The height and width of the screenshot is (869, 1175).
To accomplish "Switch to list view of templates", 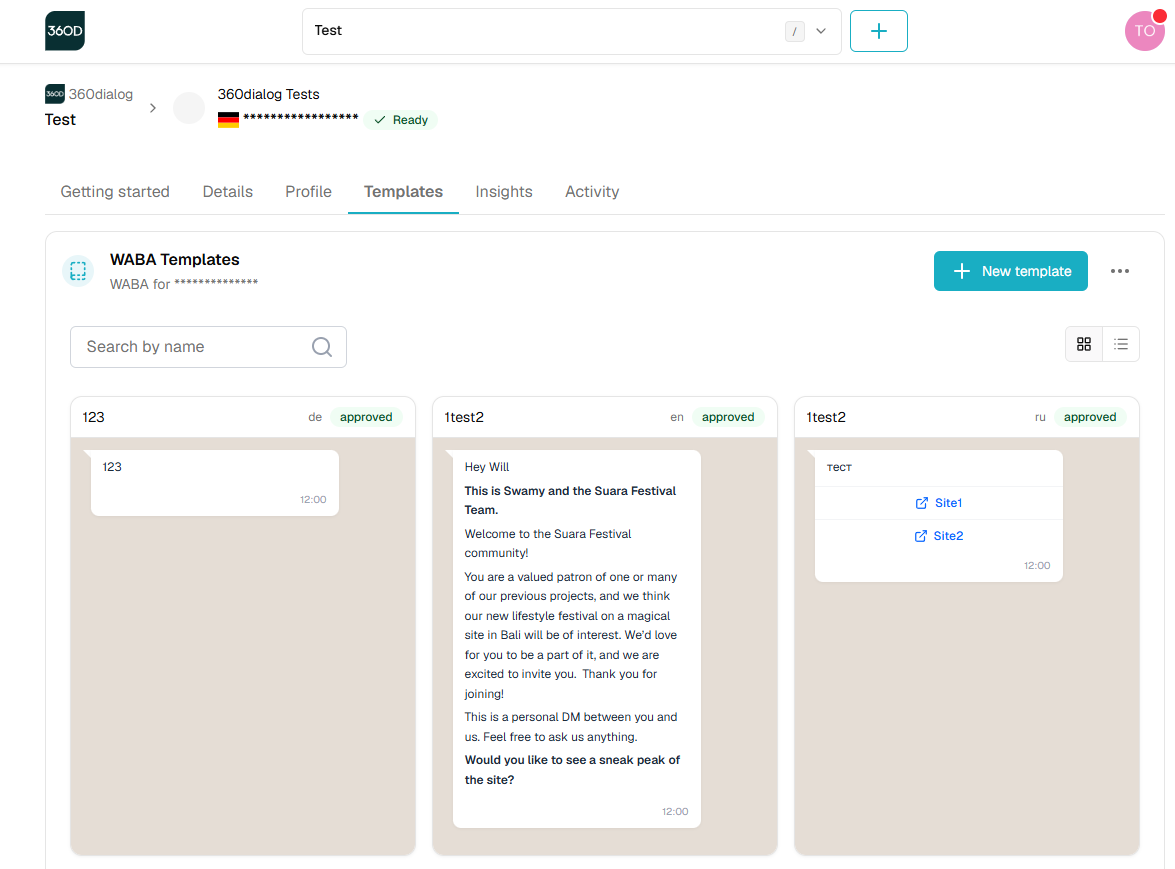I will click(x=1121, y=344).
